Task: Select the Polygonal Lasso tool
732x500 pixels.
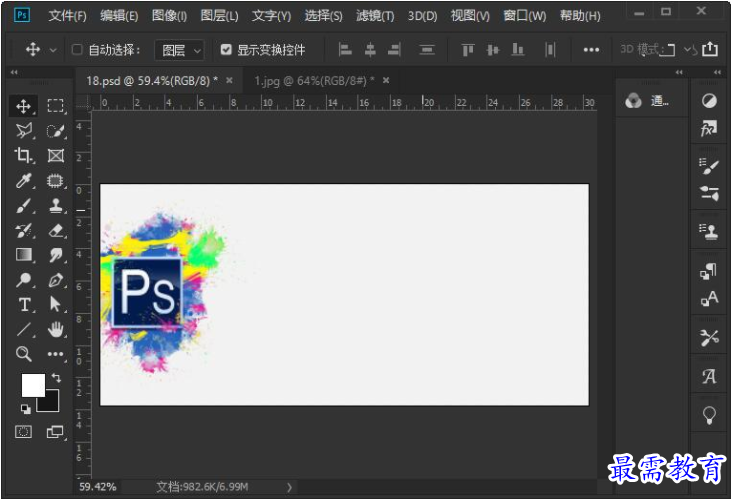Action: point(23,131)
